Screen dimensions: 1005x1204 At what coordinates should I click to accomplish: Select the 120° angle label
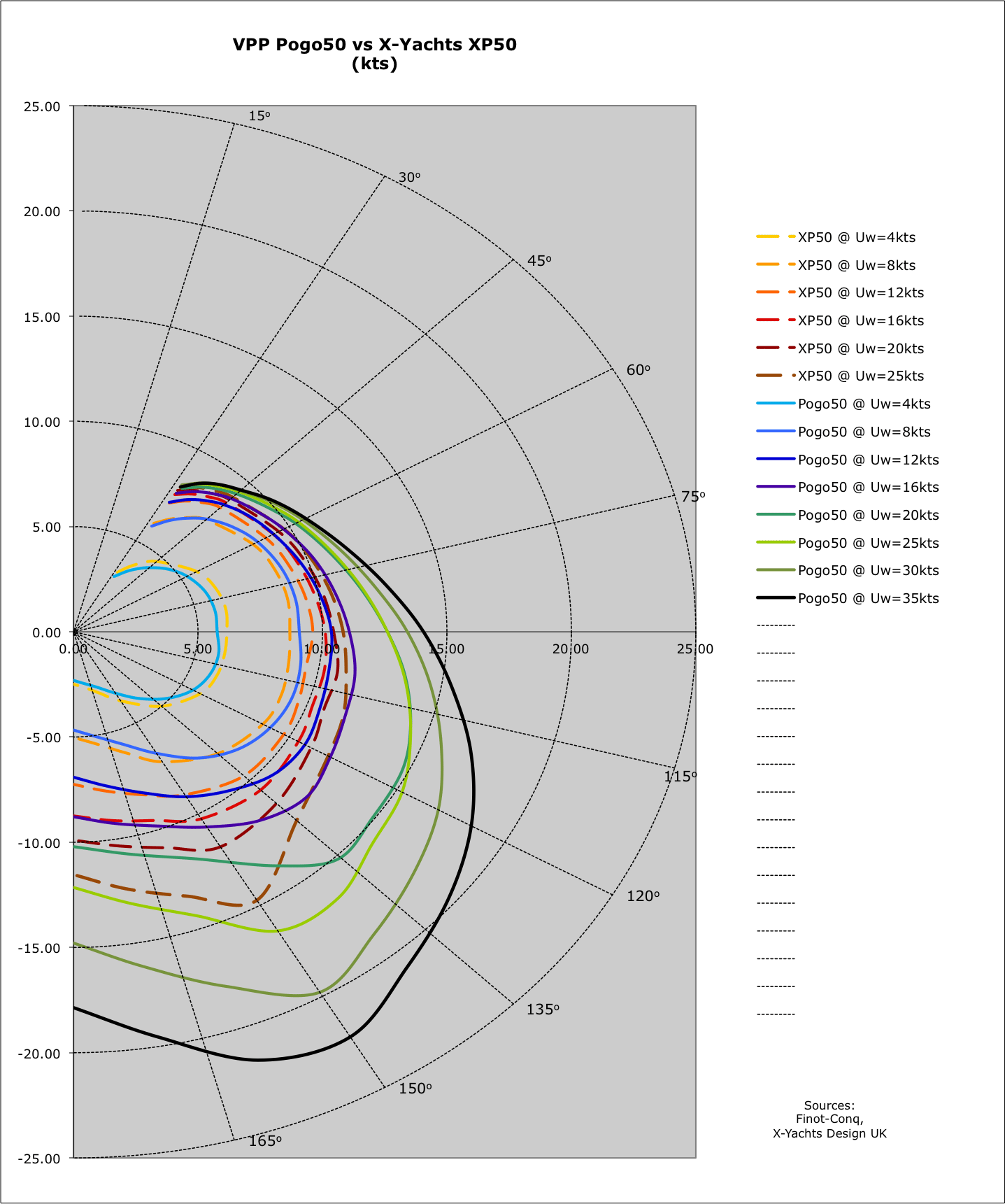643,896
